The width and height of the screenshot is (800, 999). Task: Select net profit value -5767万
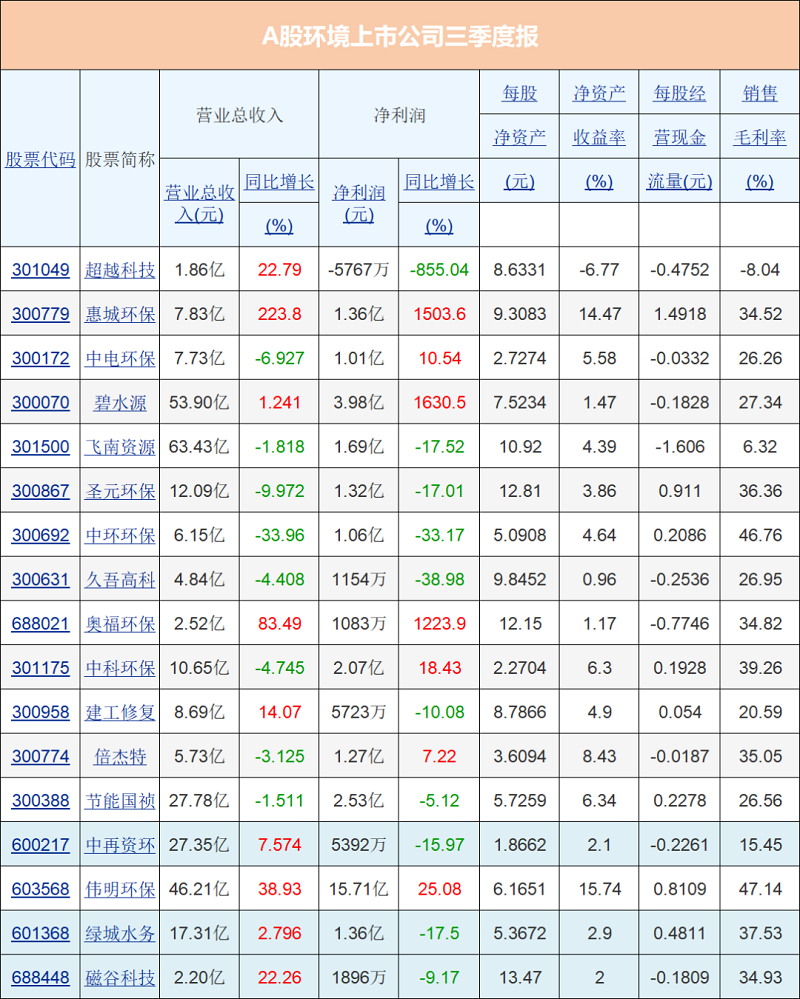pyautogui.click(x=359, y=270)
